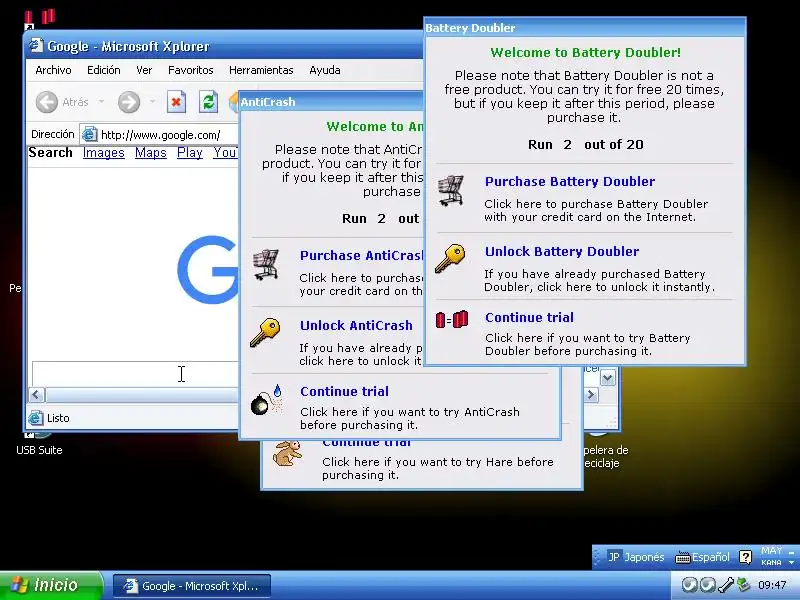The image size is (800, 600).
Task: Click Purchase Battery Doubler link
Action: 570,182
